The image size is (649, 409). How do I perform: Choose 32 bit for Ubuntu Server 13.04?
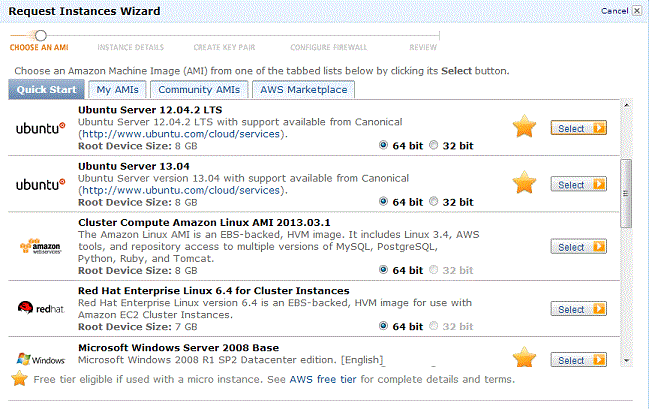pos(433,201)
